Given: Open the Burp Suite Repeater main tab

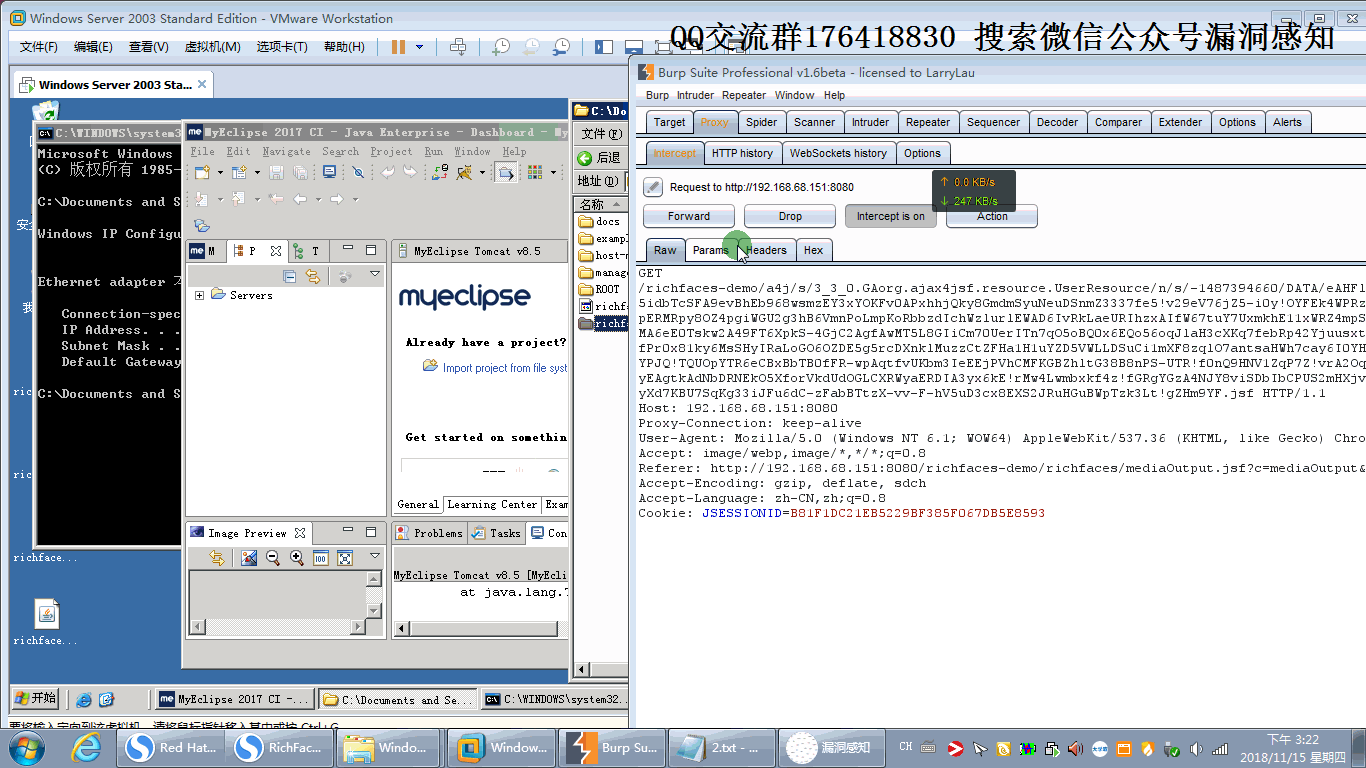Looking at the screenshot, I should (927, 122).
